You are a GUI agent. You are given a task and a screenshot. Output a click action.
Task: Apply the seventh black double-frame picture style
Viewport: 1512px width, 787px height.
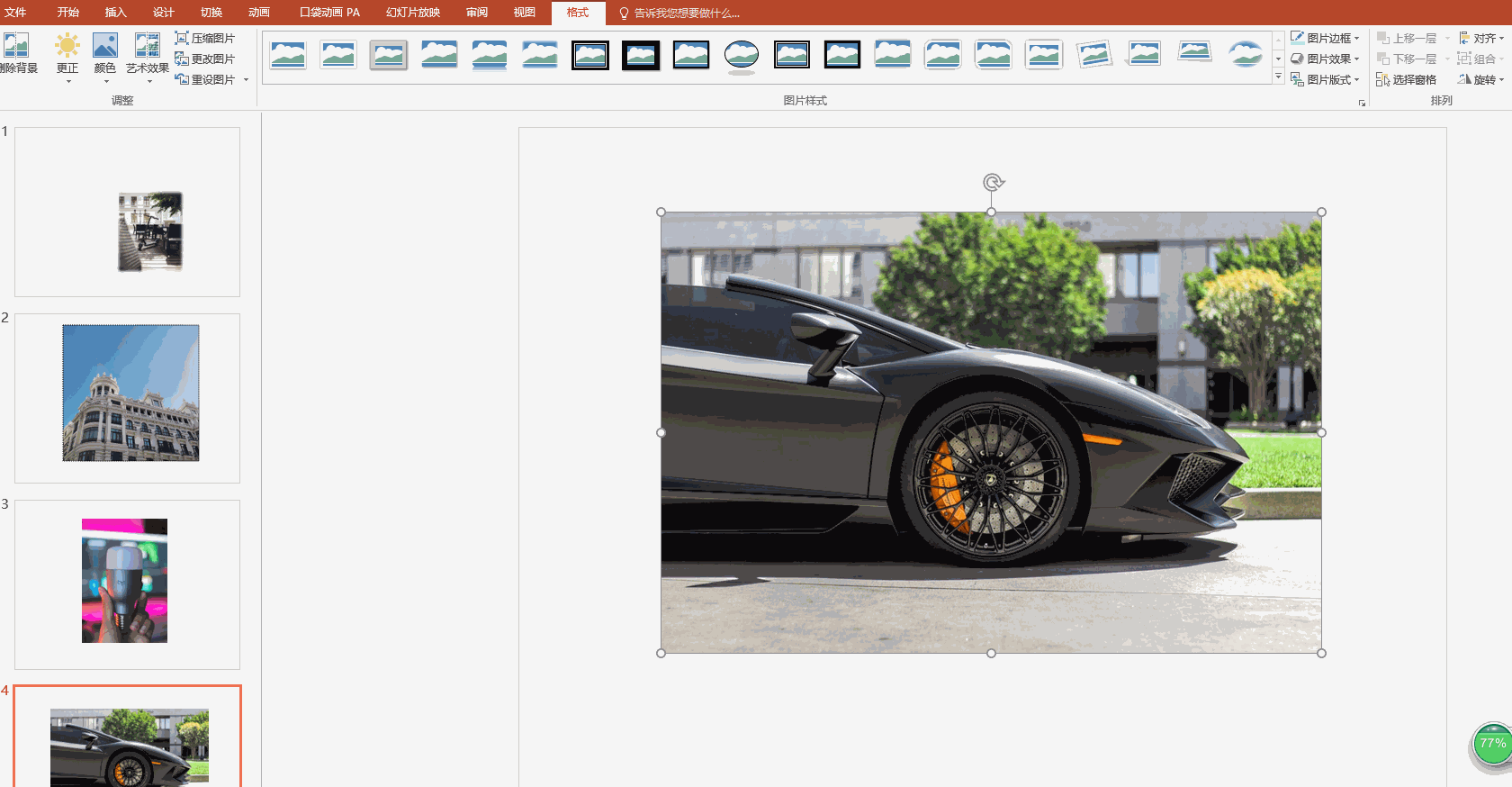(x=590, y=55)
